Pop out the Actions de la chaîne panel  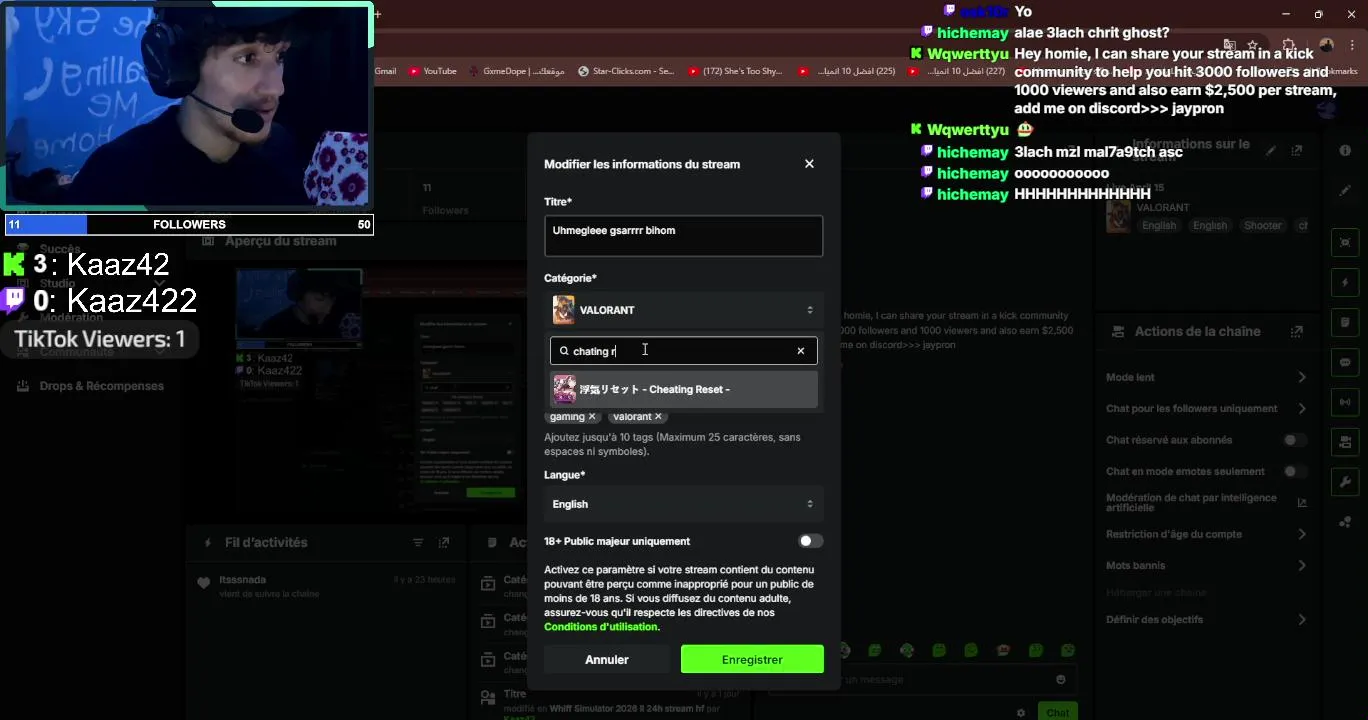[1297, 331]
